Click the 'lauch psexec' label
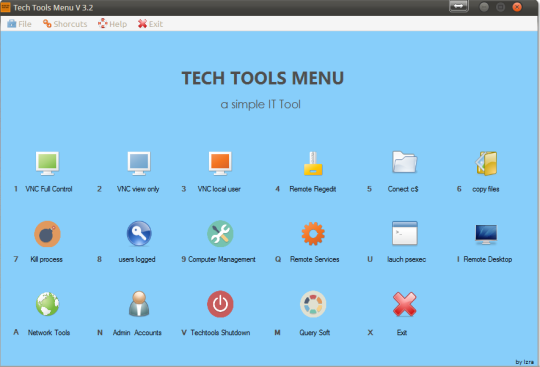 click(x=406, y=259)
